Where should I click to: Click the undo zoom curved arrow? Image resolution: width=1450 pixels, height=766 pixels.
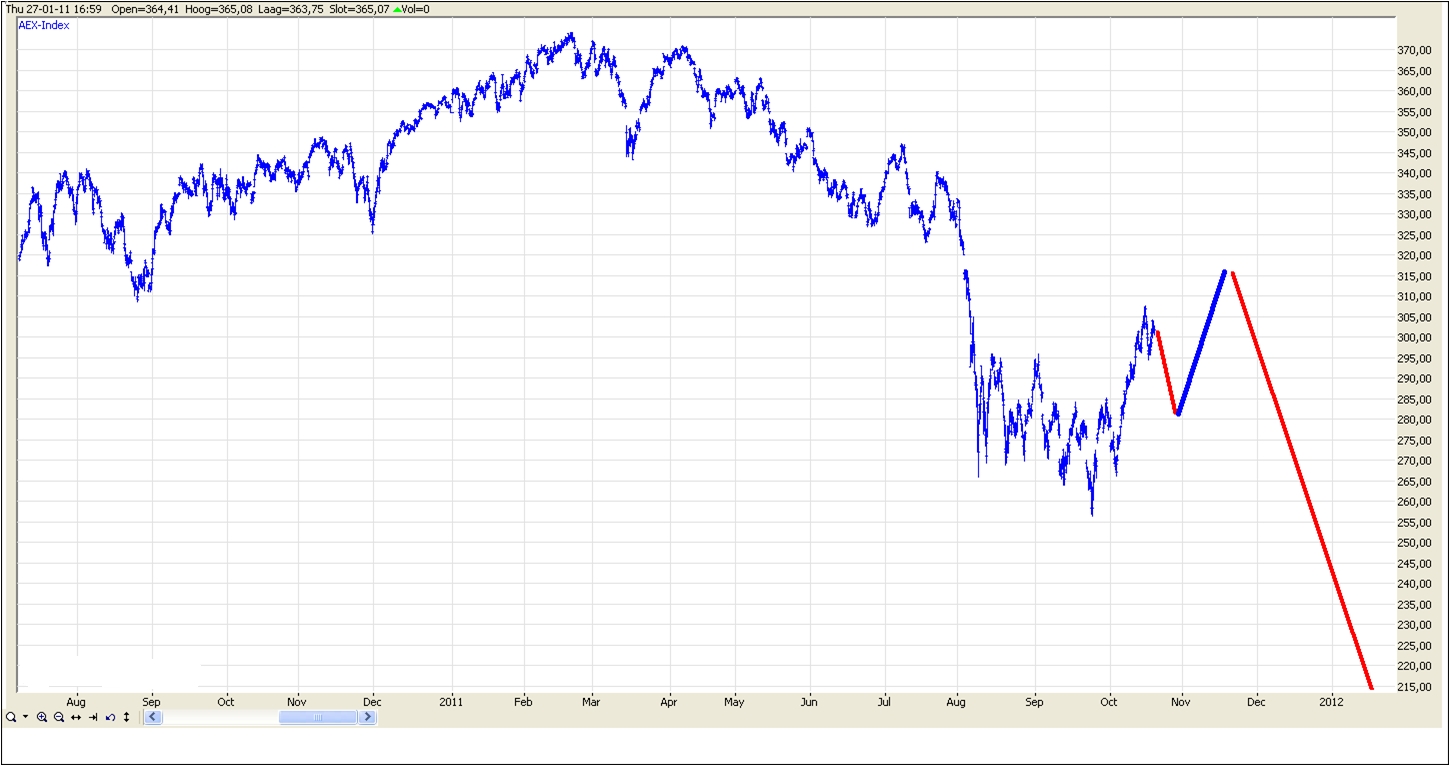pos(110,718)
